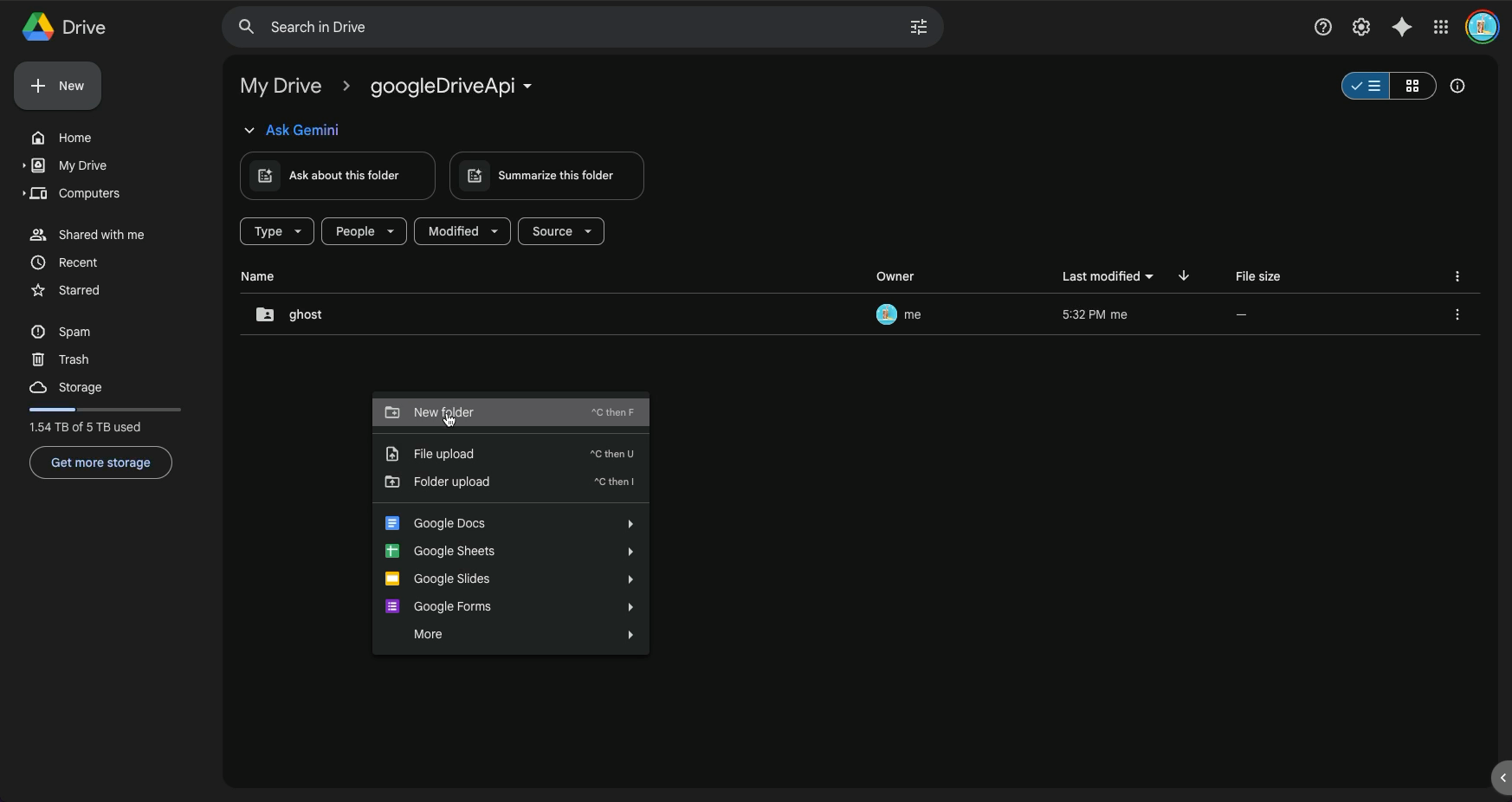Reverse sort direction arrow
1512x802 pixels.
(1184, 276)
